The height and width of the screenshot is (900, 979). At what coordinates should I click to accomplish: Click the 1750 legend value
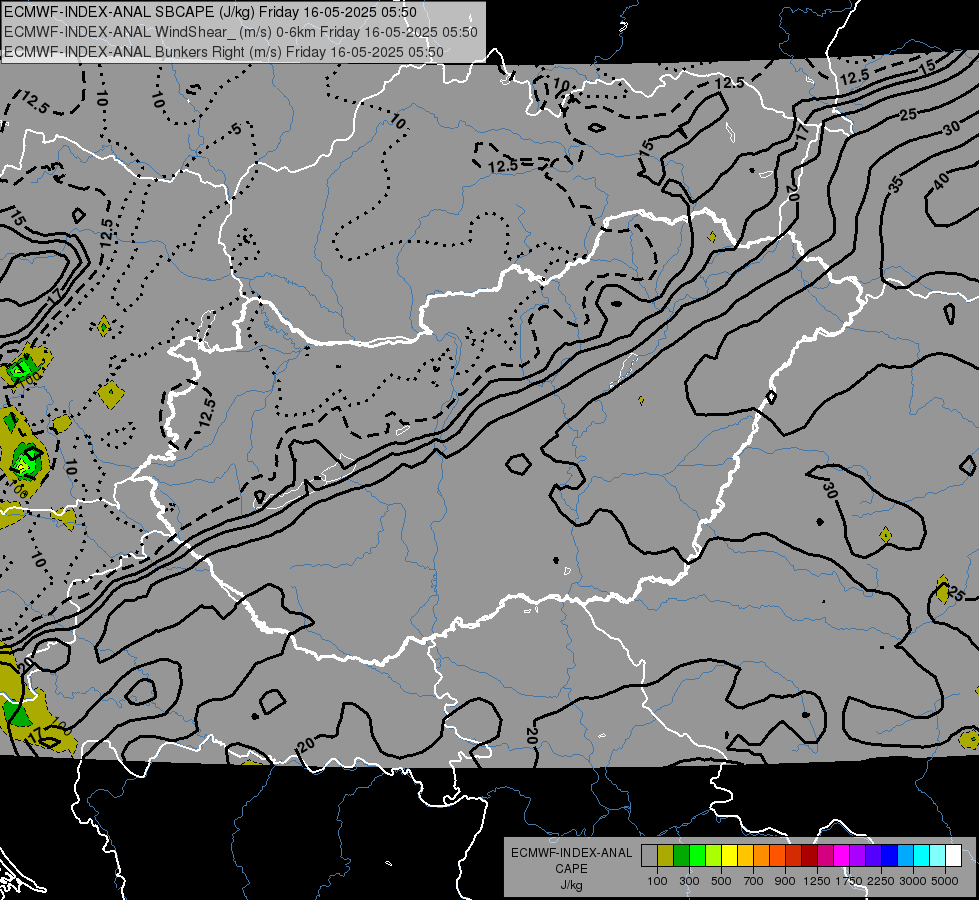coord(849,881)
